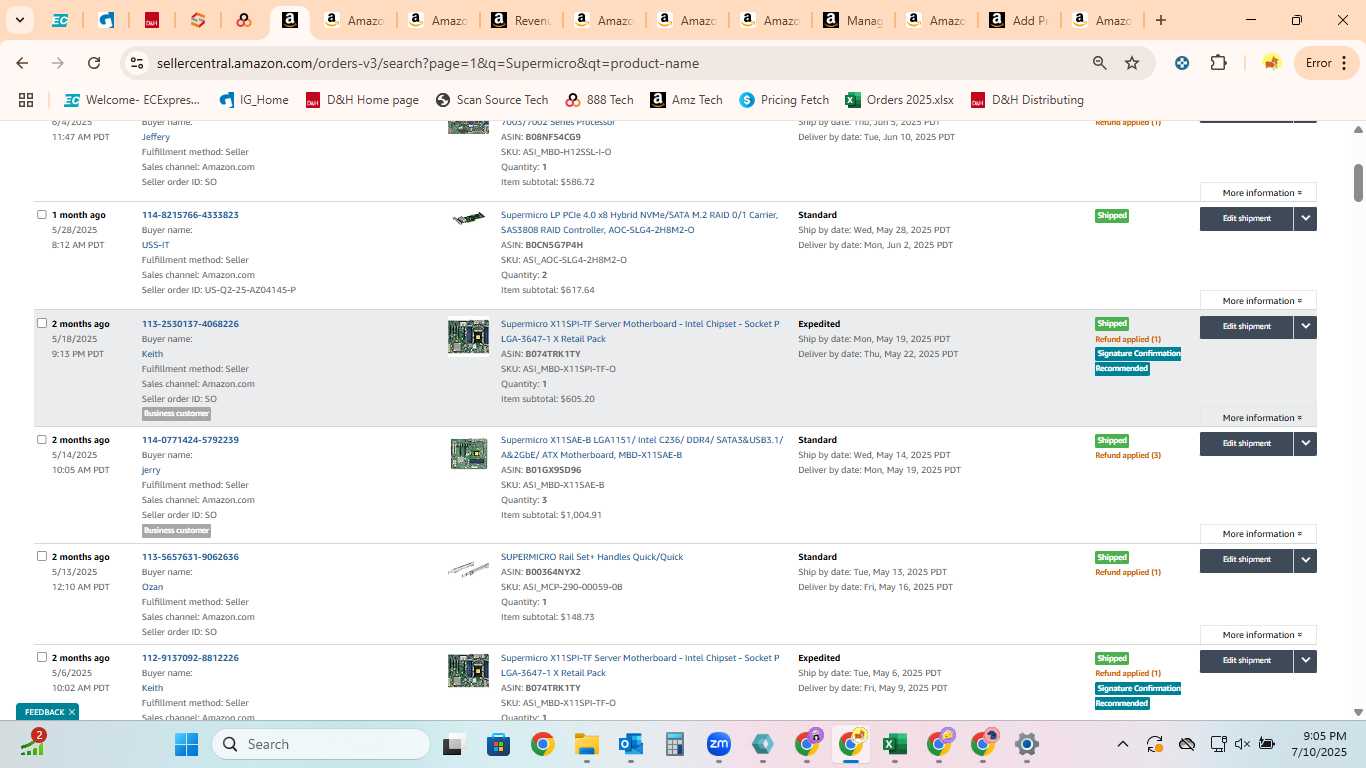This screenshot has width=1366, height=768.
Task: Click the volume muted tray icon
Action: point(1242,744)
